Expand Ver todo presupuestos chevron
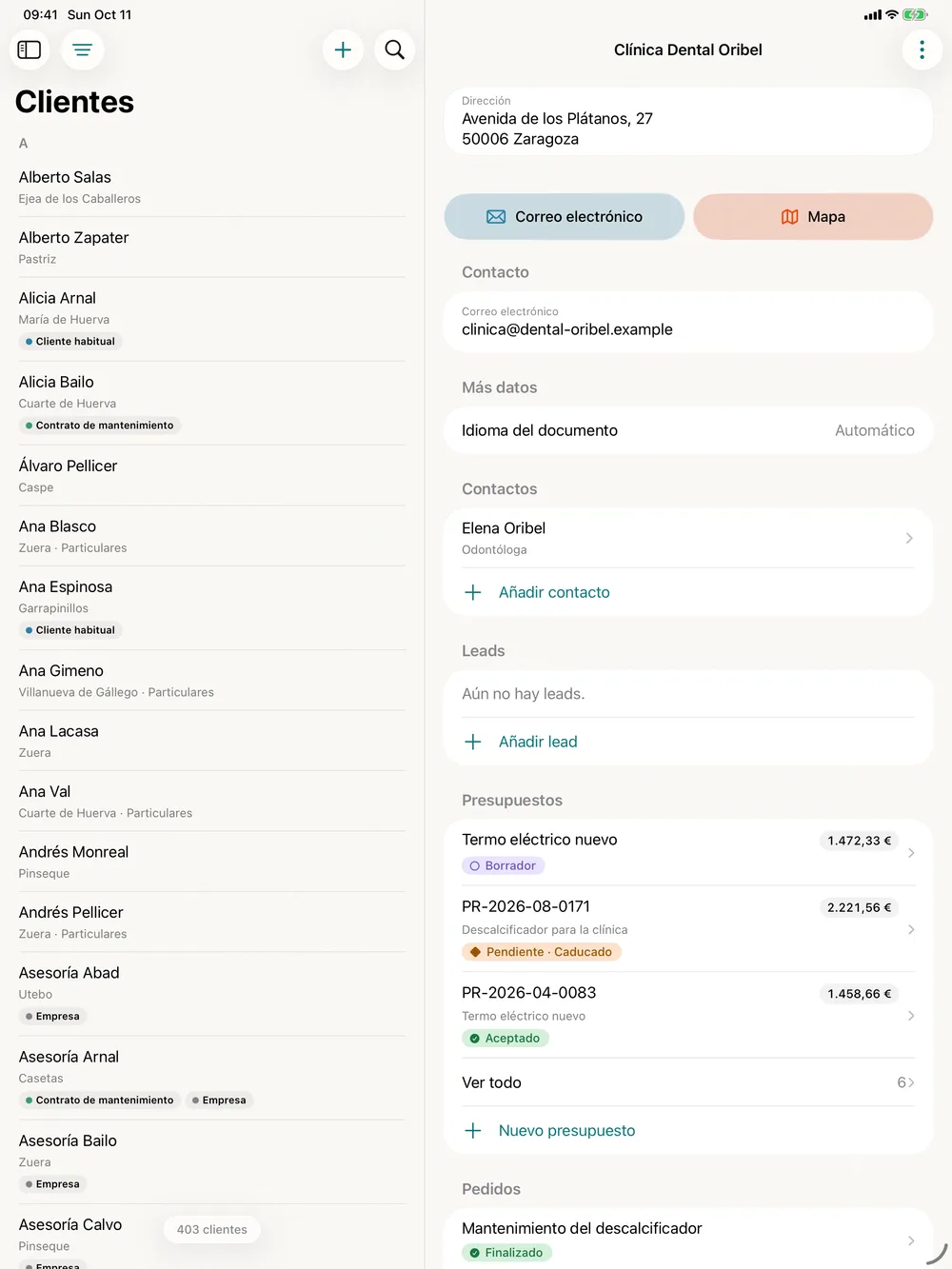Image resolution: width=952 pixels, height=1269 pixels. tap(911, 1082)
